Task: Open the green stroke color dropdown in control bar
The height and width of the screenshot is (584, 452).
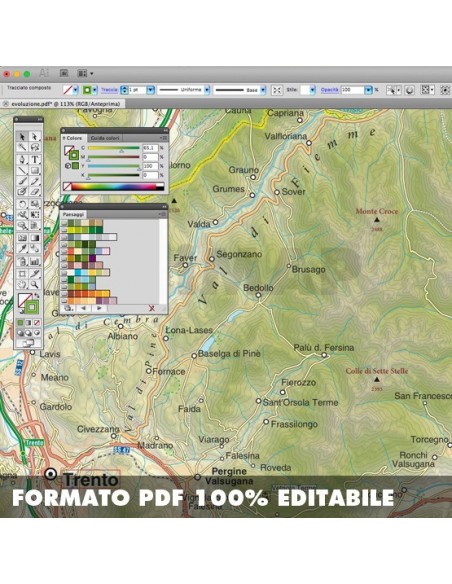Action: tap(95, 90)
